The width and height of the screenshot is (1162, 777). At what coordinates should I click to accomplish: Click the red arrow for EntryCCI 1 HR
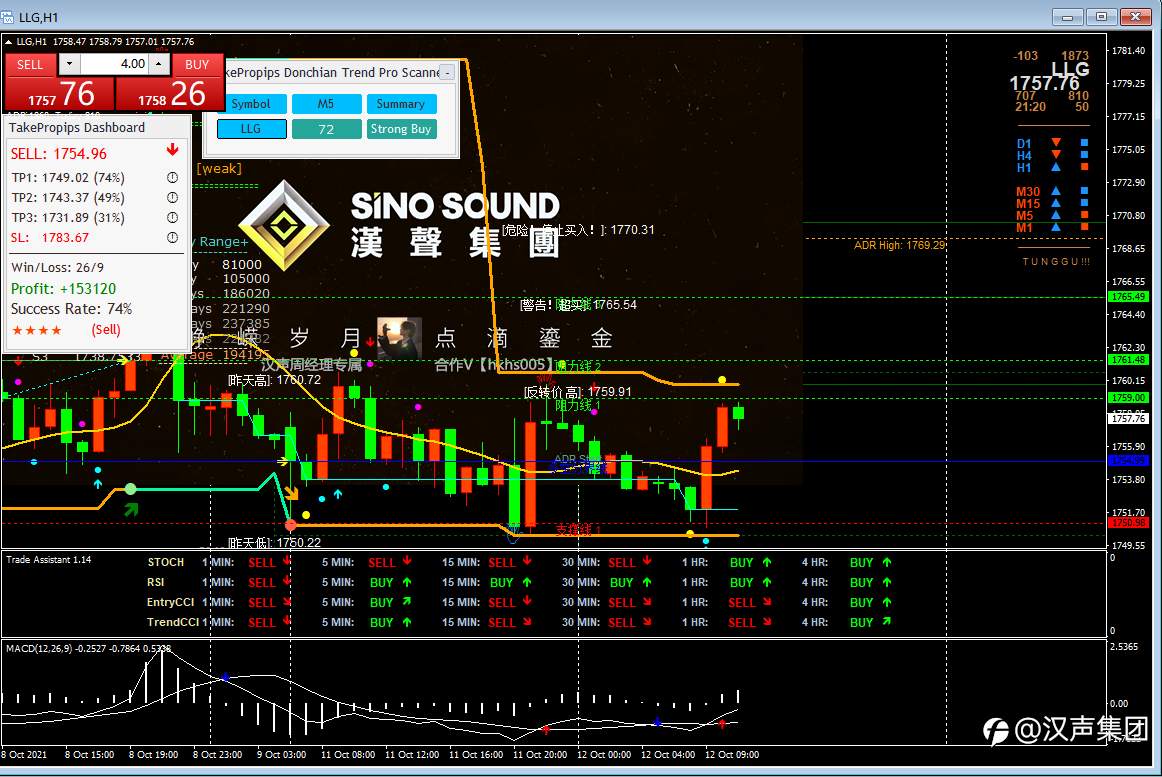pos(767,602)
